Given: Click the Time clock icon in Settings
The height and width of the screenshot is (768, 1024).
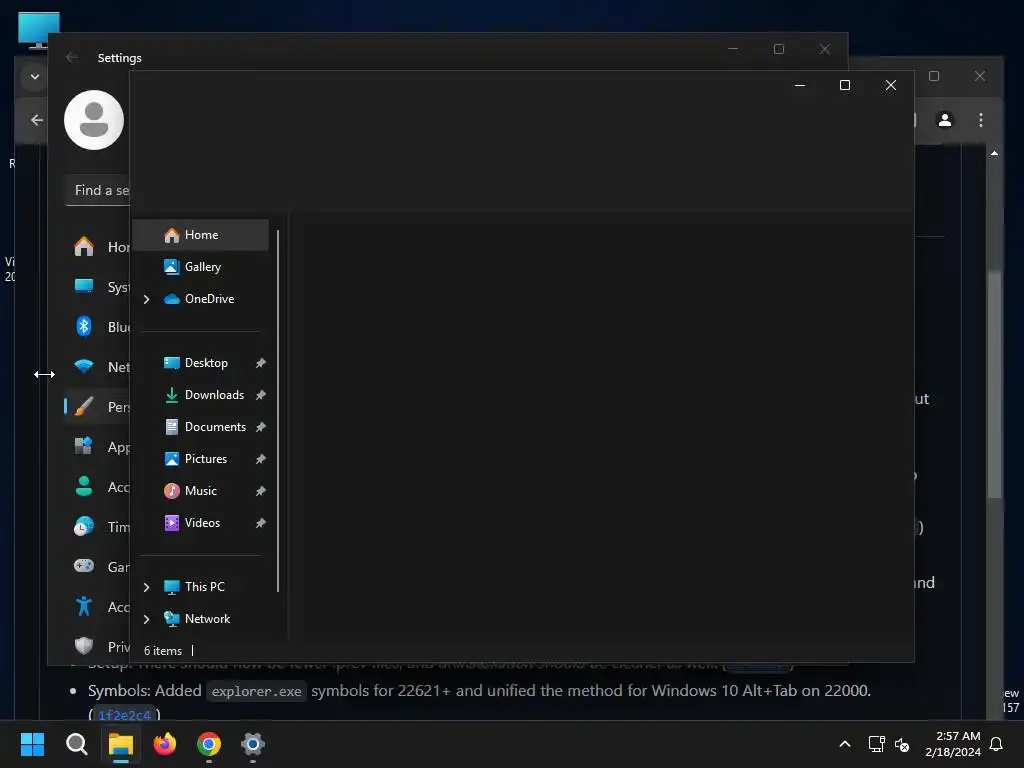Looking at the screenshot, I should [84, 526].
